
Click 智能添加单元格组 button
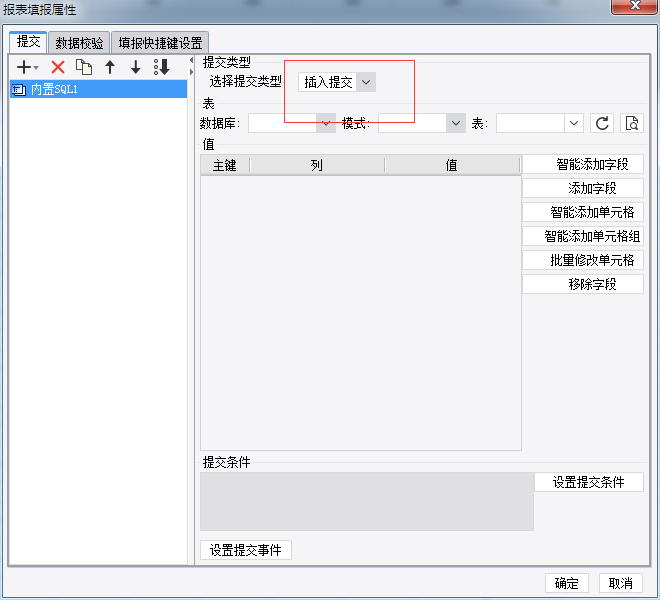[x=583, y=236]
